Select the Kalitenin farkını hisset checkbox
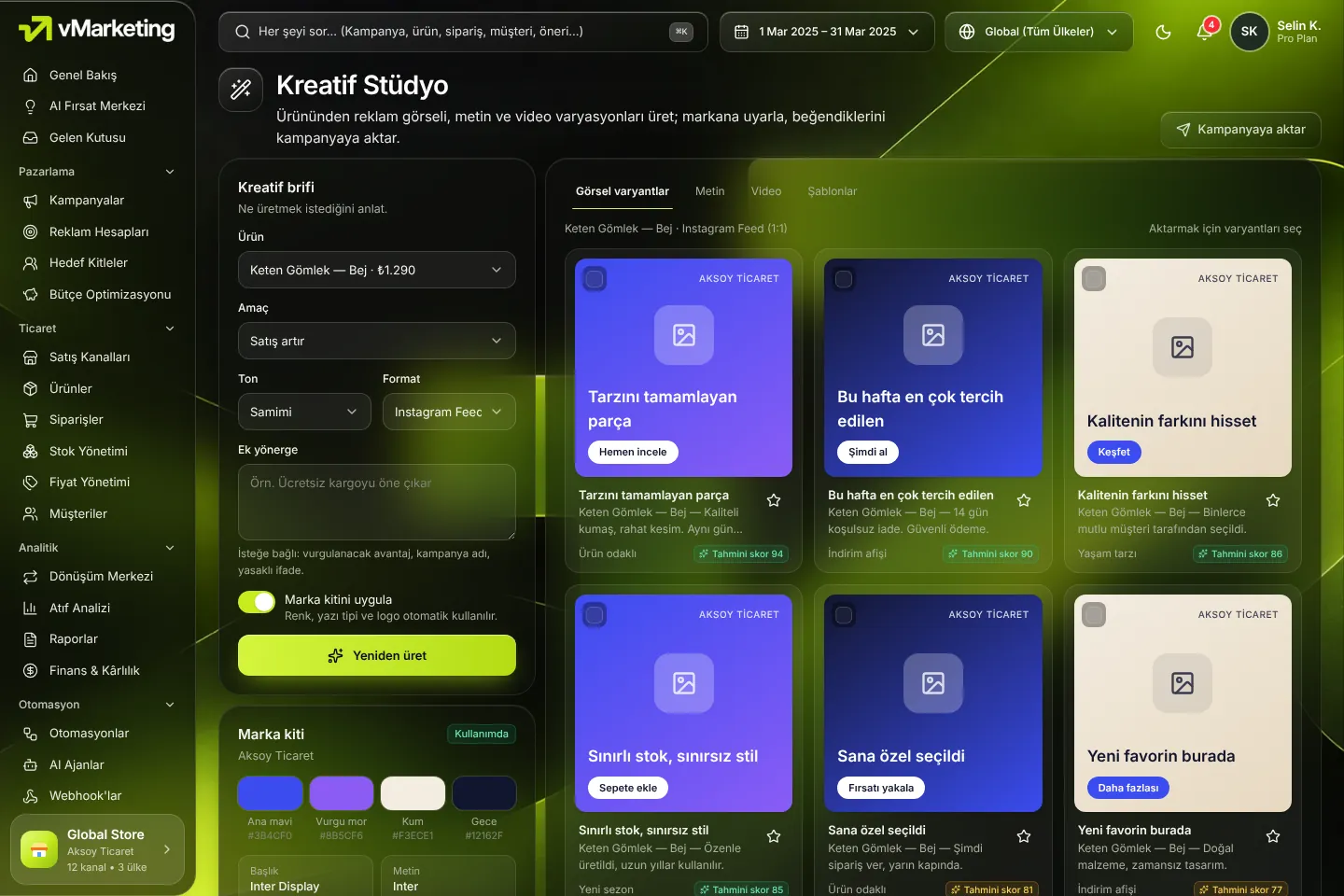 click(1094, 279)
